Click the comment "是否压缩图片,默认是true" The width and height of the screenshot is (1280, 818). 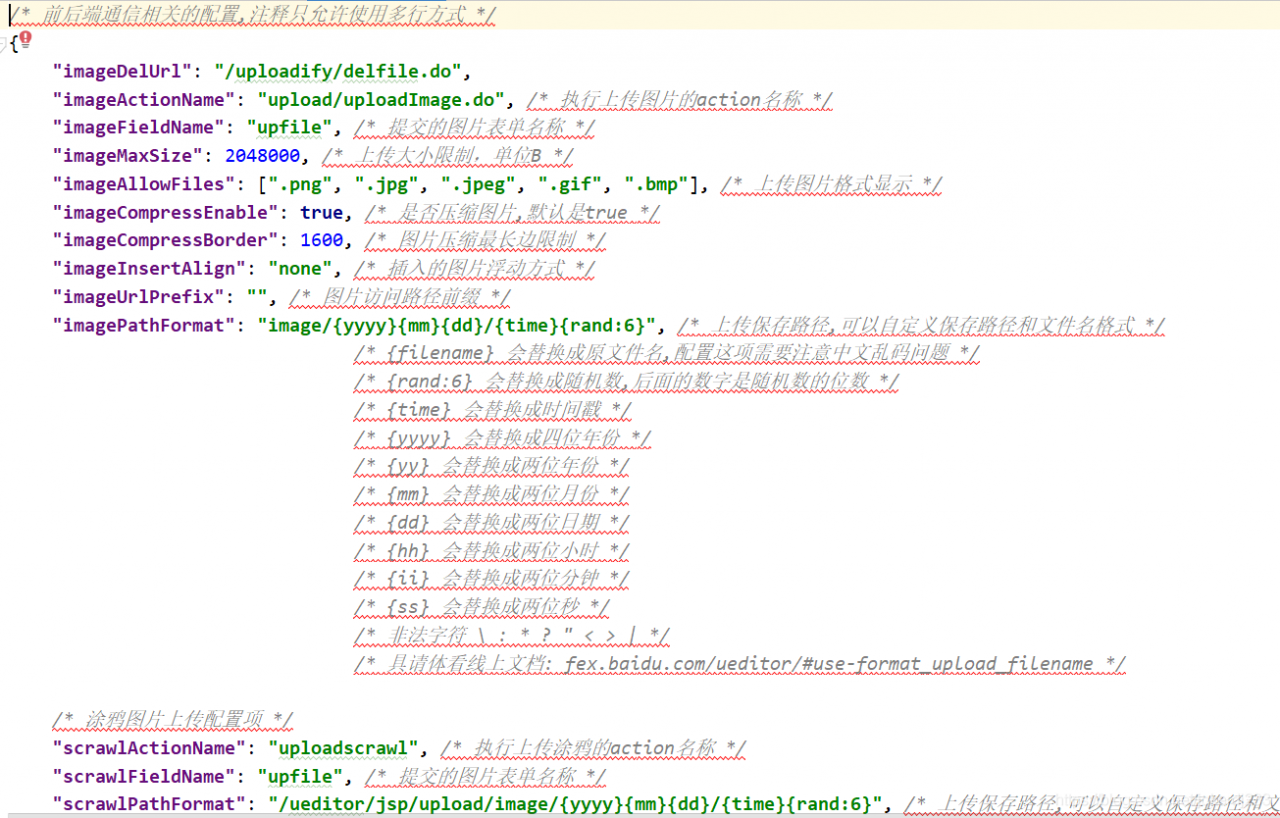[x=511, y=213]
